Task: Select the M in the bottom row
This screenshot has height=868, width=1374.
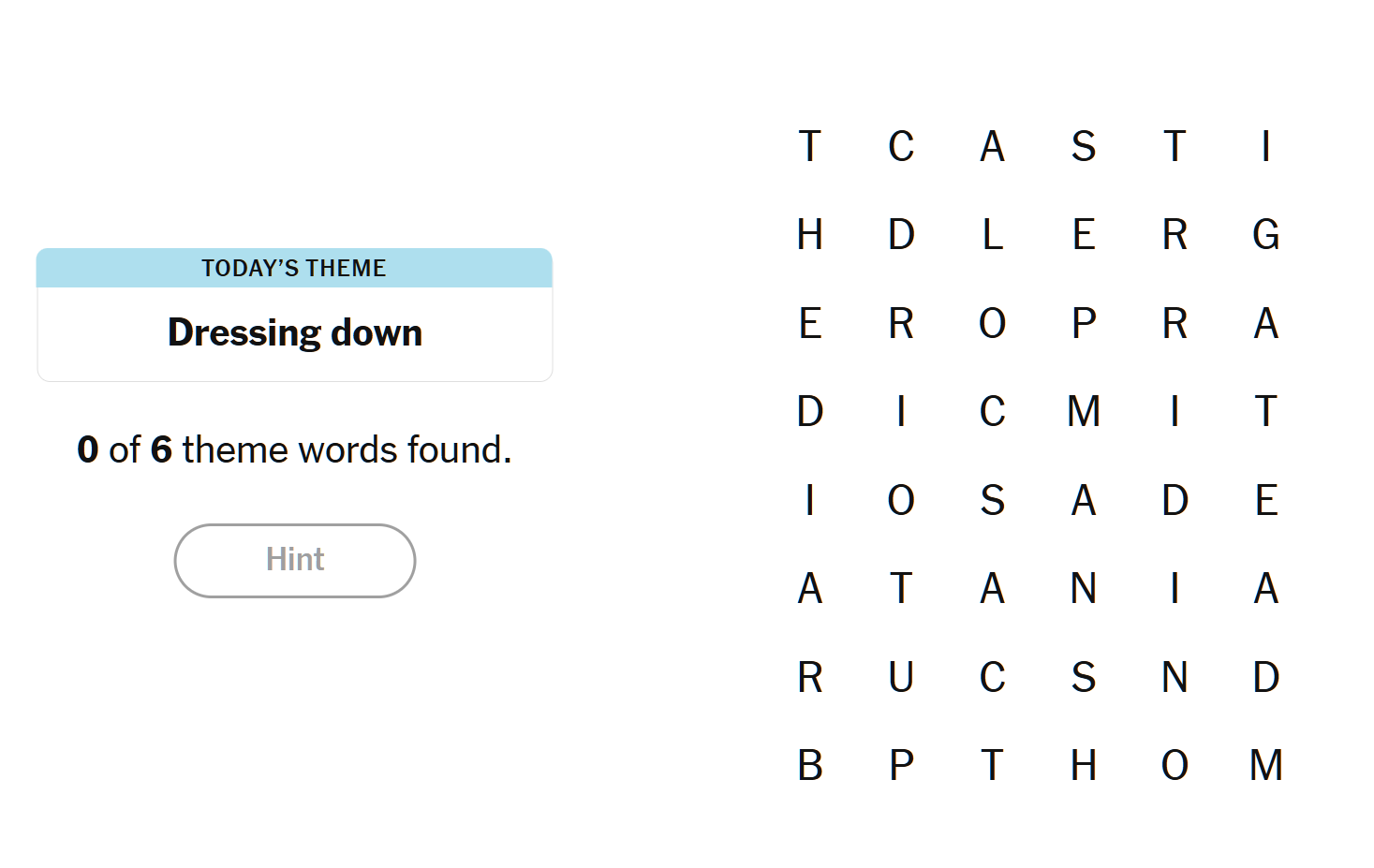Action: tap(1266, 765)
